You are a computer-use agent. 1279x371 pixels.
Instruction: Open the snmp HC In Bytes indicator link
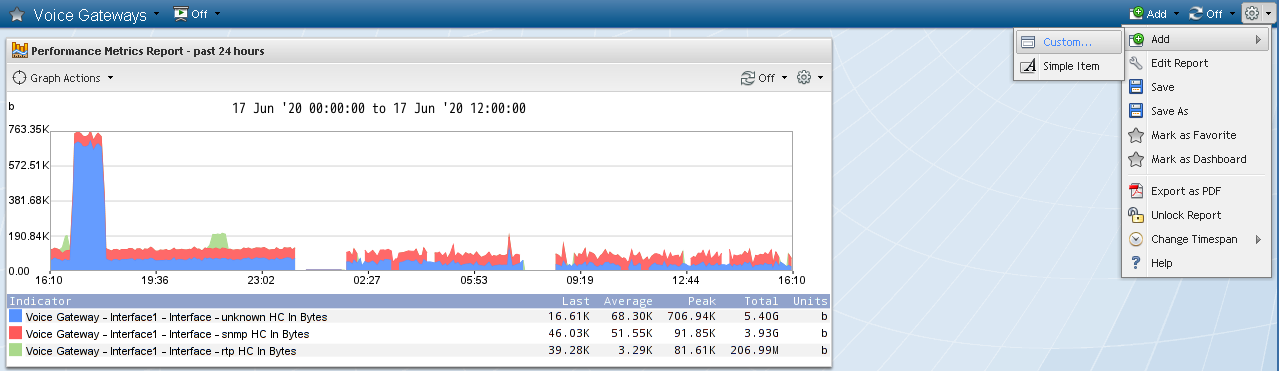coord(167,334)
